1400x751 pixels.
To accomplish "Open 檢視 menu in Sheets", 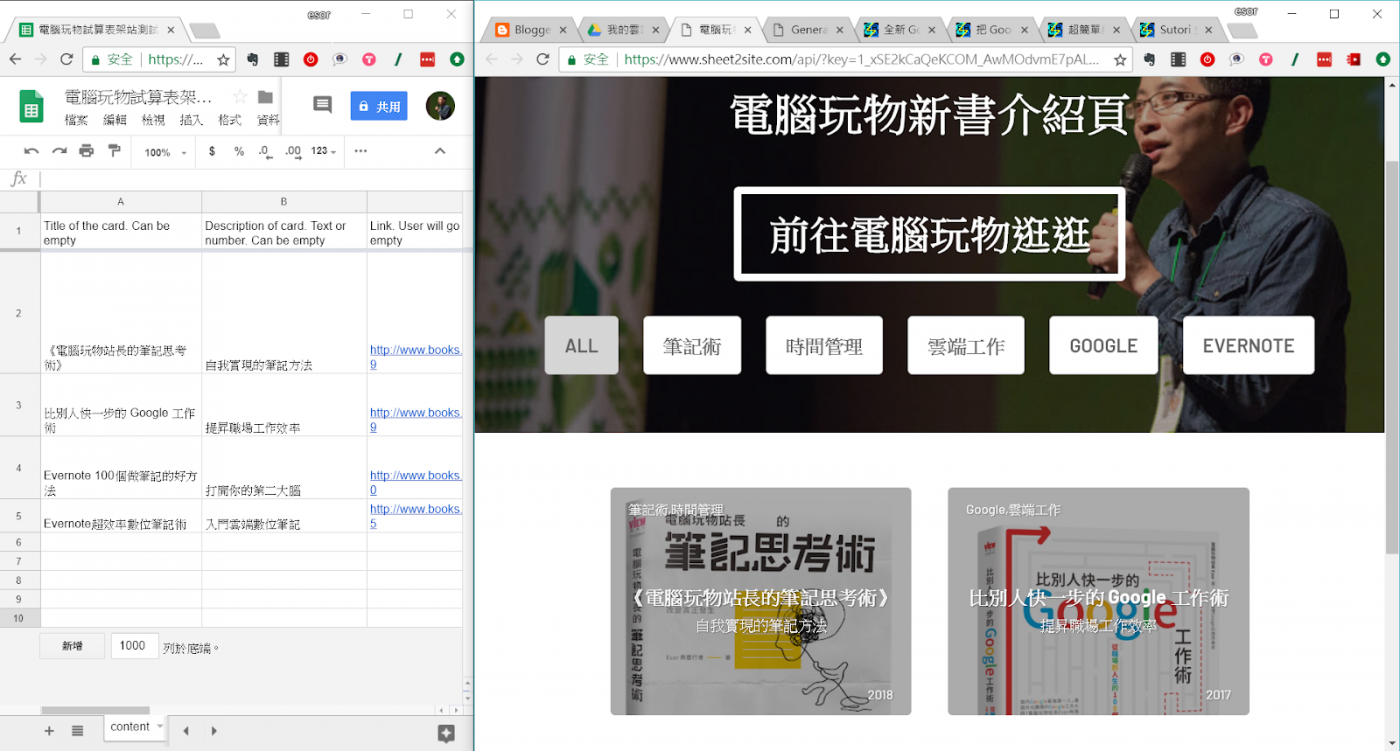I will 153,120.
